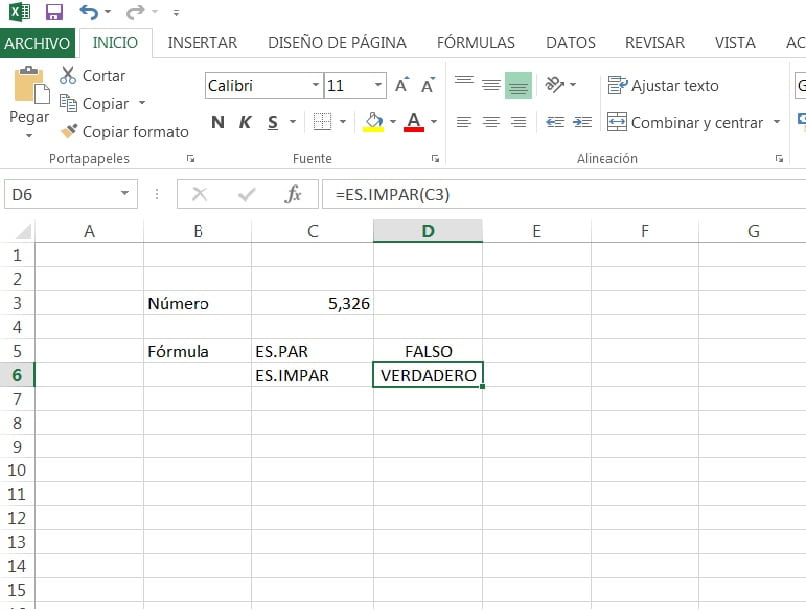Open the Calibri font name dropdown
The width and height of the screenshot is (806, 611).
tap(316, 85)
